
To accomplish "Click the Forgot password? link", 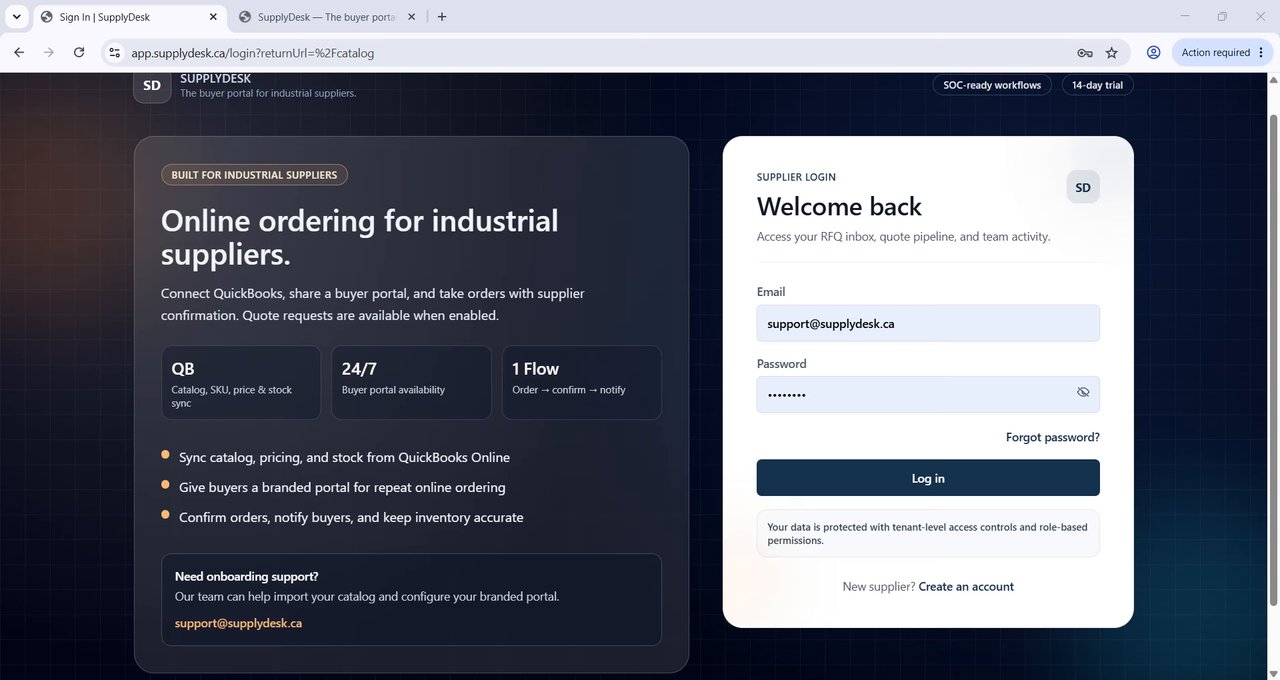I will [1053, 437].
